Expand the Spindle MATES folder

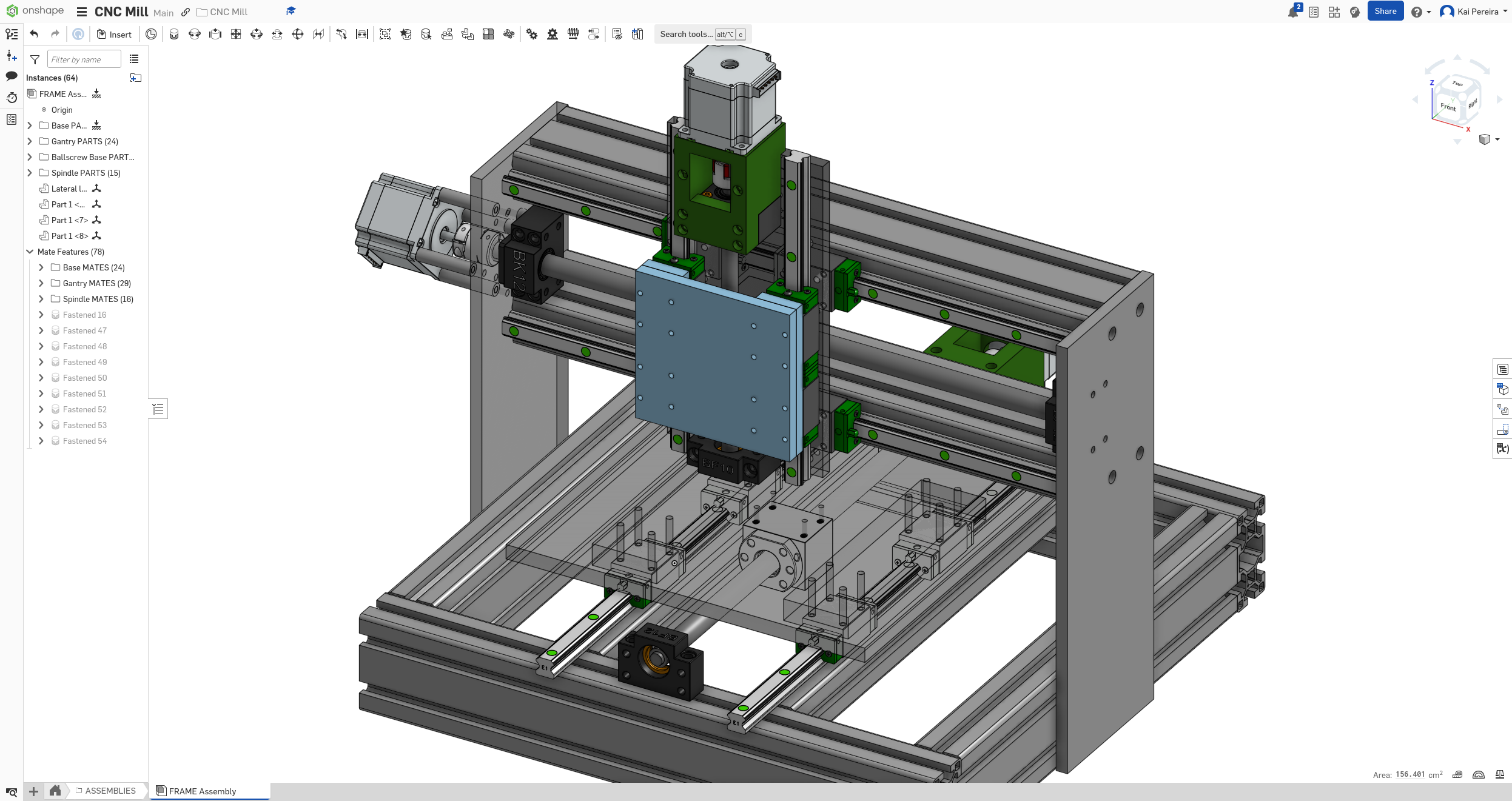click(41, 299)
